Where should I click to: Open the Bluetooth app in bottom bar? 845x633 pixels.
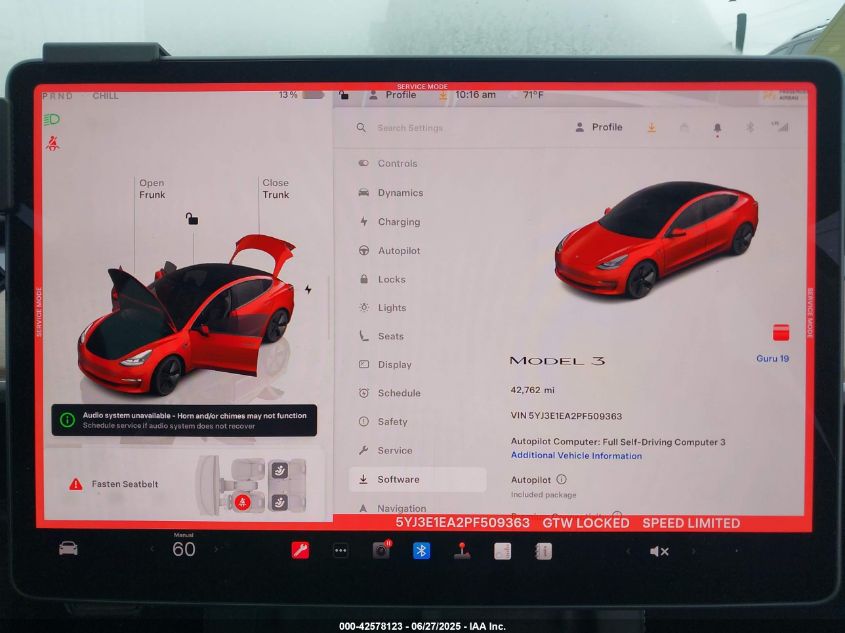pyautogui.click(x=421, y=550)
